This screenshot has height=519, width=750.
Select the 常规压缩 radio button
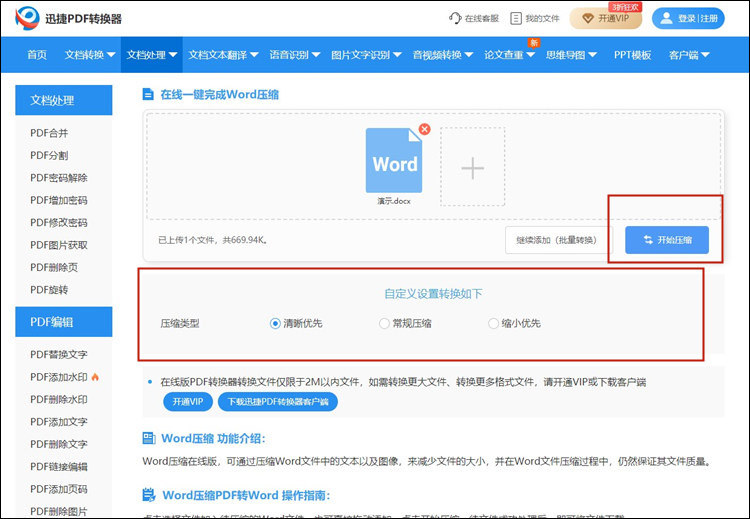[x=384, y=324]
